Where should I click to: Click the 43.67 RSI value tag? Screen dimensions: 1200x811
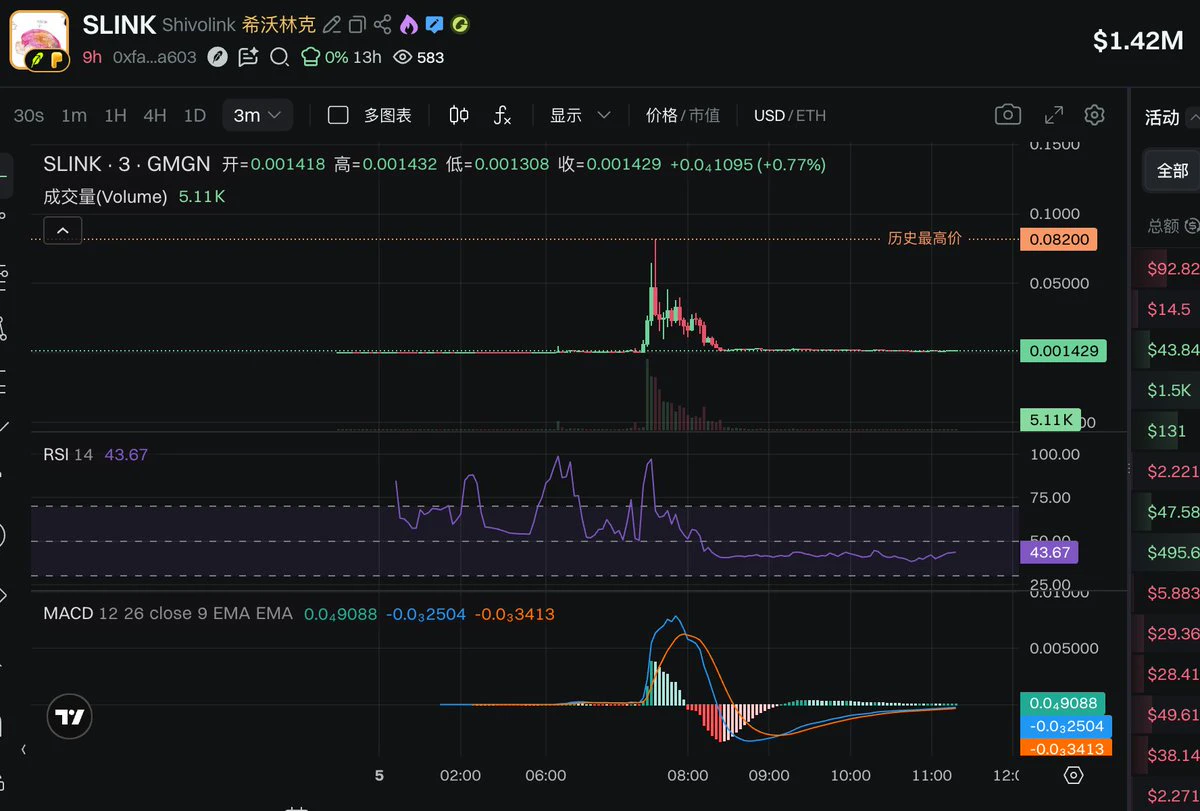click(1048, 552)
